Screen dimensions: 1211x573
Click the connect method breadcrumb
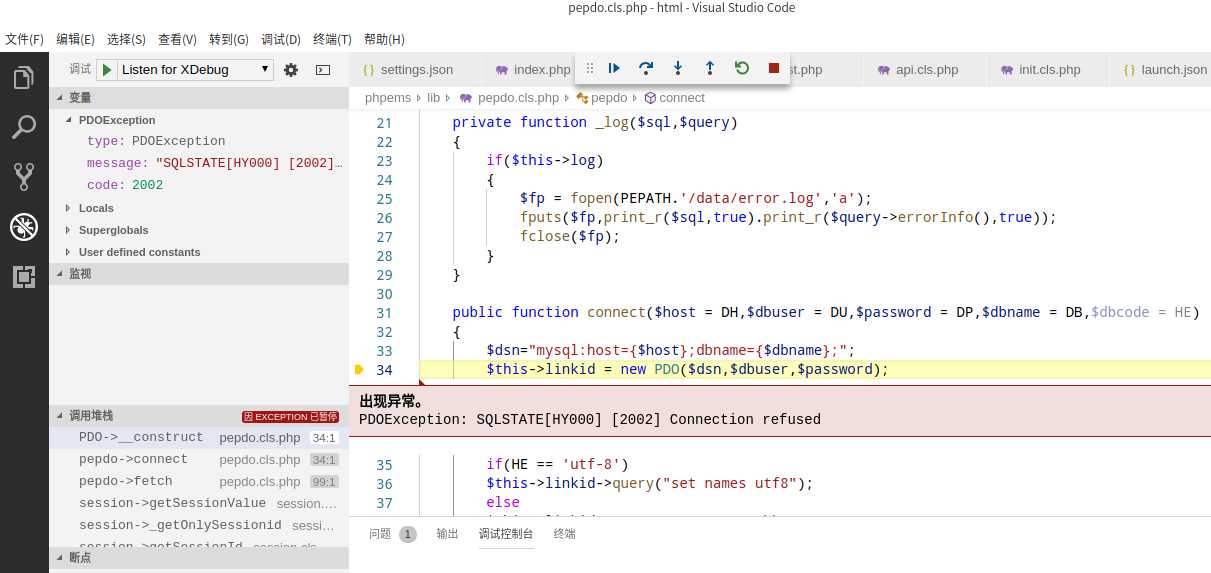point(682,98)
